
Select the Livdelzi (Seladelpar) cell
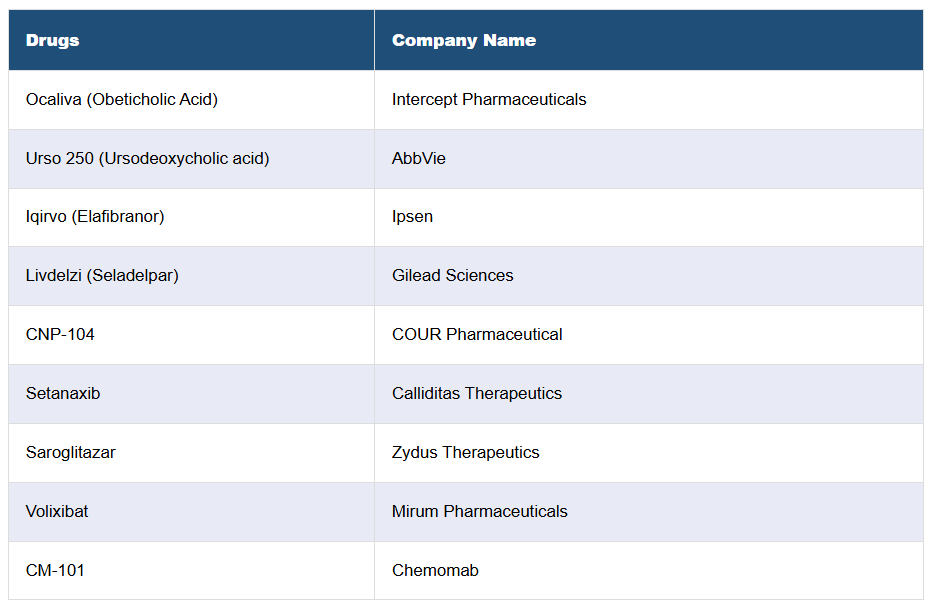[x=102, y=276]
